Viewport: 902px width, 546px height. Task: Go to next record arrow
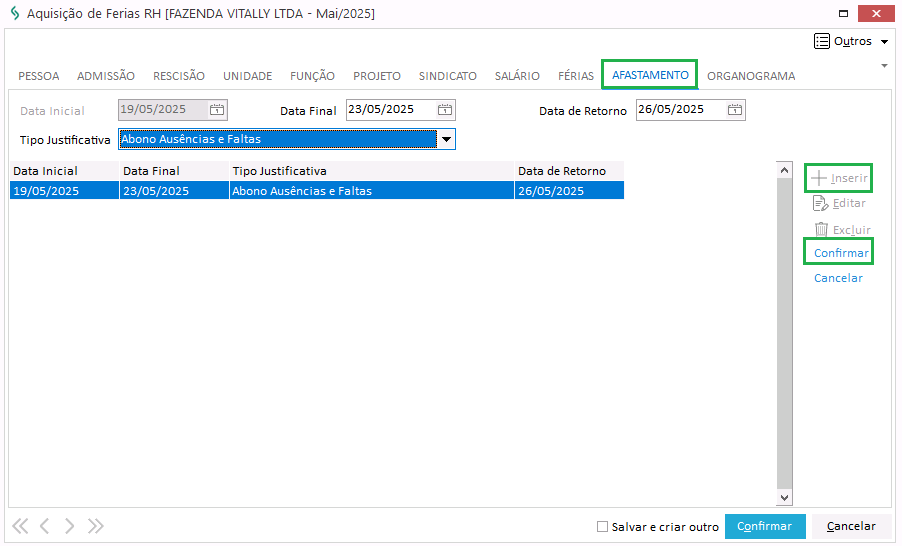click(x=70, y=526)
